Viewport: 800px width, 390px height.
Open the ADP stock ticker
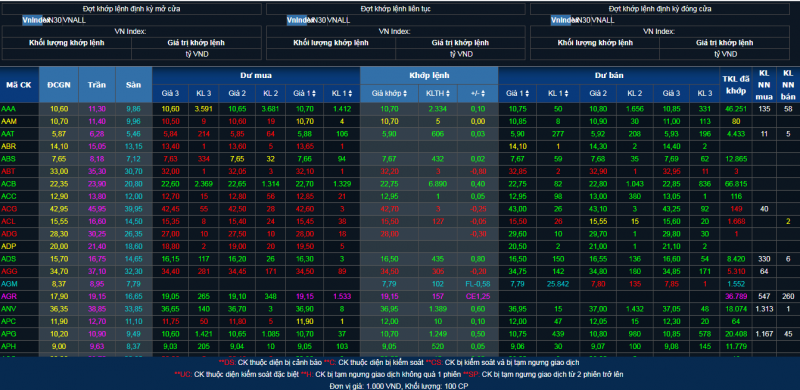pos(8,246)
